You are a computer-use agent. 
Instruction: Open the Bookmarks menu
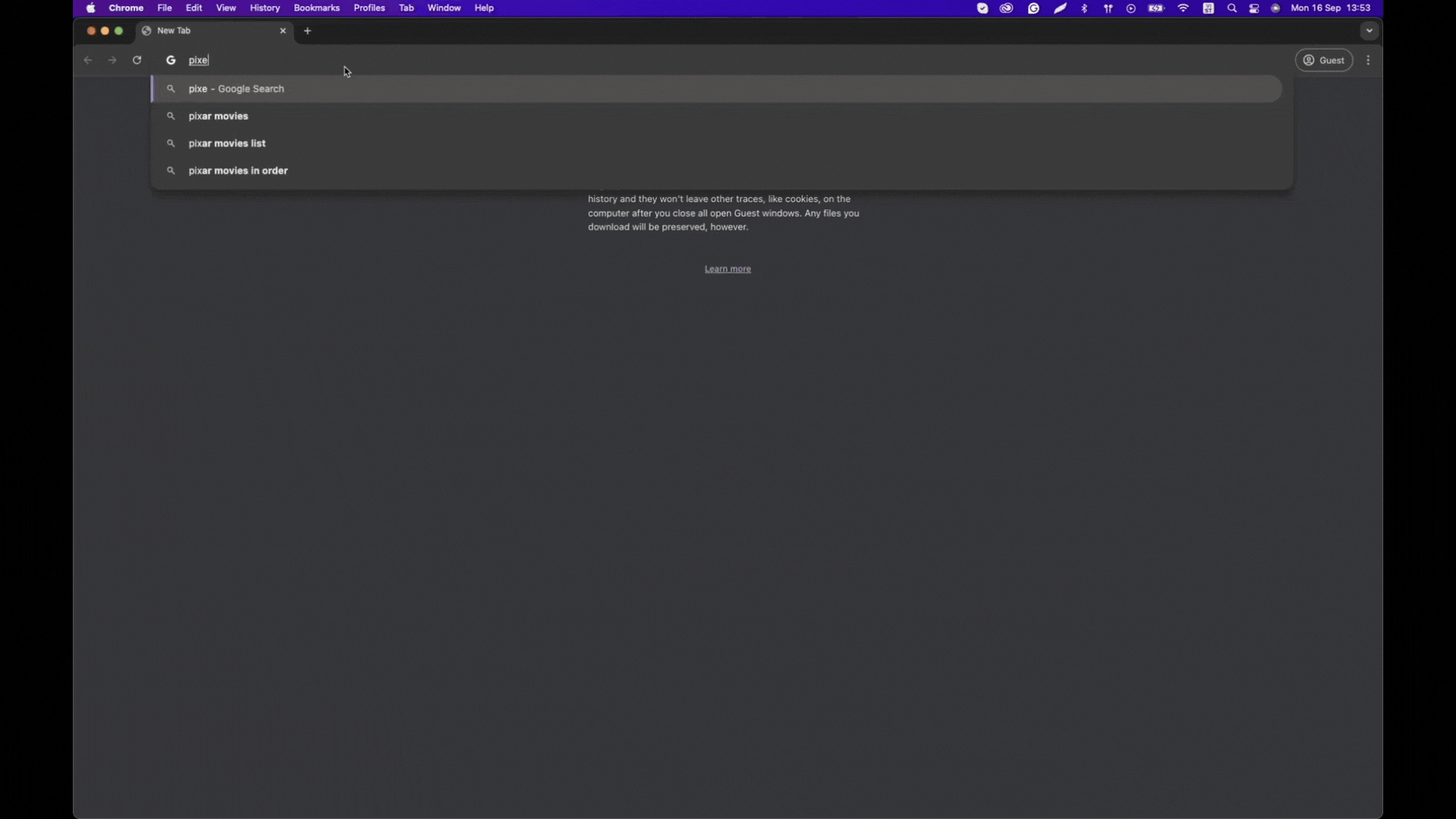(316, 8)
